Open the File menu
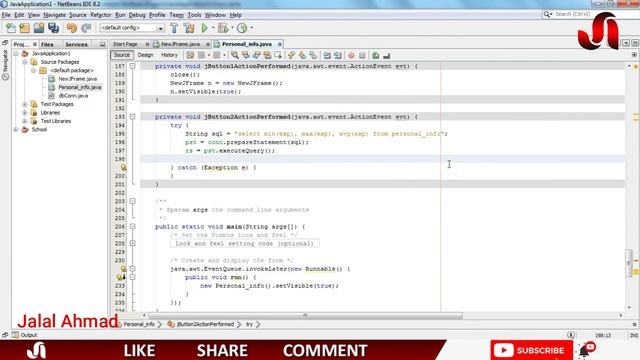Viewport: 640px width, 360px height. [x=6, y=15]
